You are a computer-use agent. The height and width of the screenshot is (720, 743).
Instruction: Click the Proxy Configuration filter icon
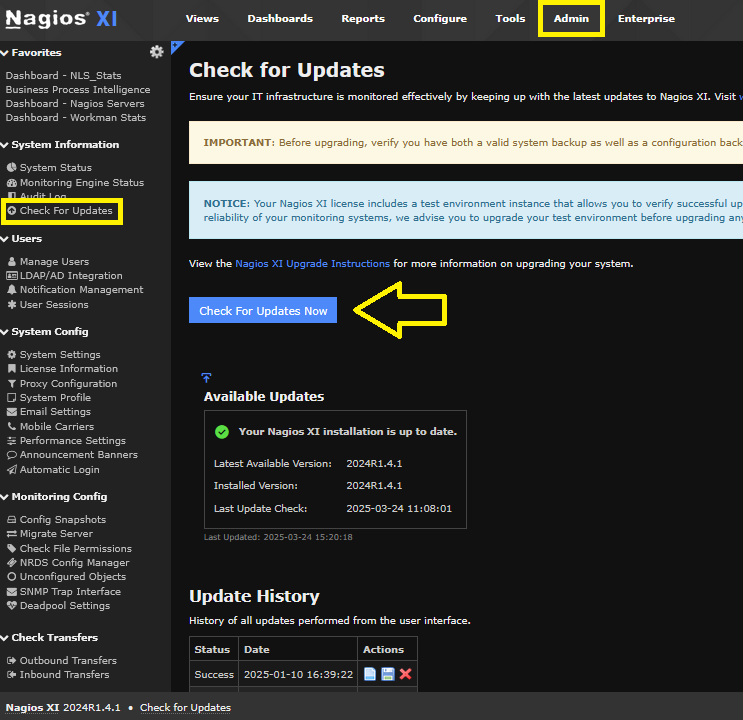[x=12, y=383]
